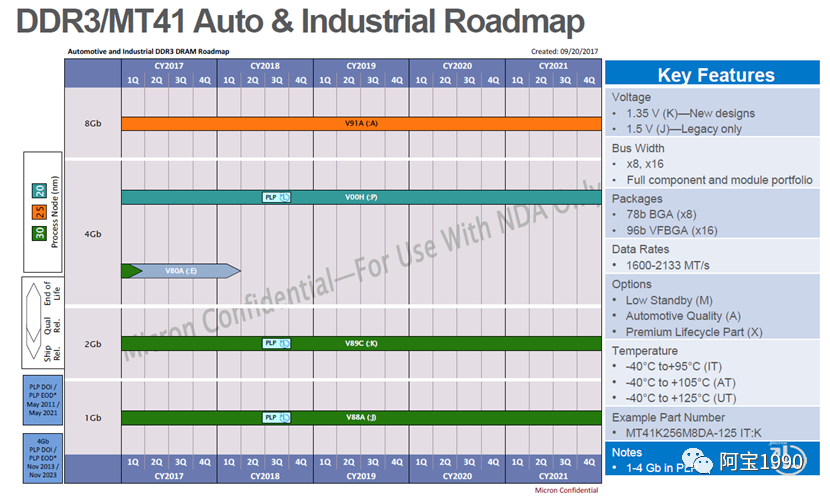Click part number MT41K256M8DA-125 IT:K
Viewport: 830px width, 498px height.
[x=693, y=433]
